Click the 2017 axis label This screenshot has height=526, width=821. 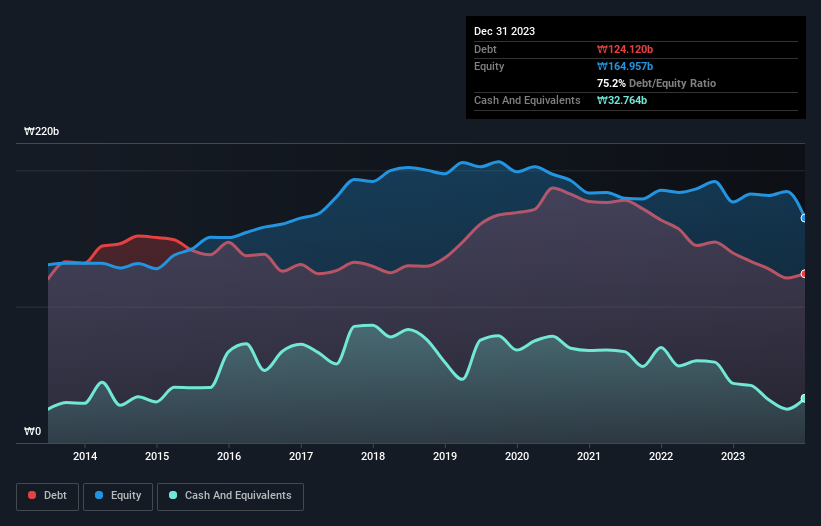click(x=301, y=456)
